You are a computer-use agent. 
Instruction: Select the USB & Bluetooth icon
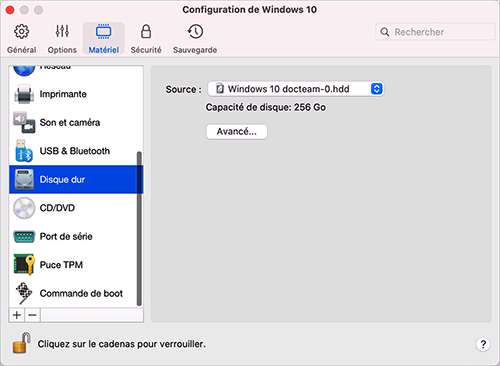(24, 151)
